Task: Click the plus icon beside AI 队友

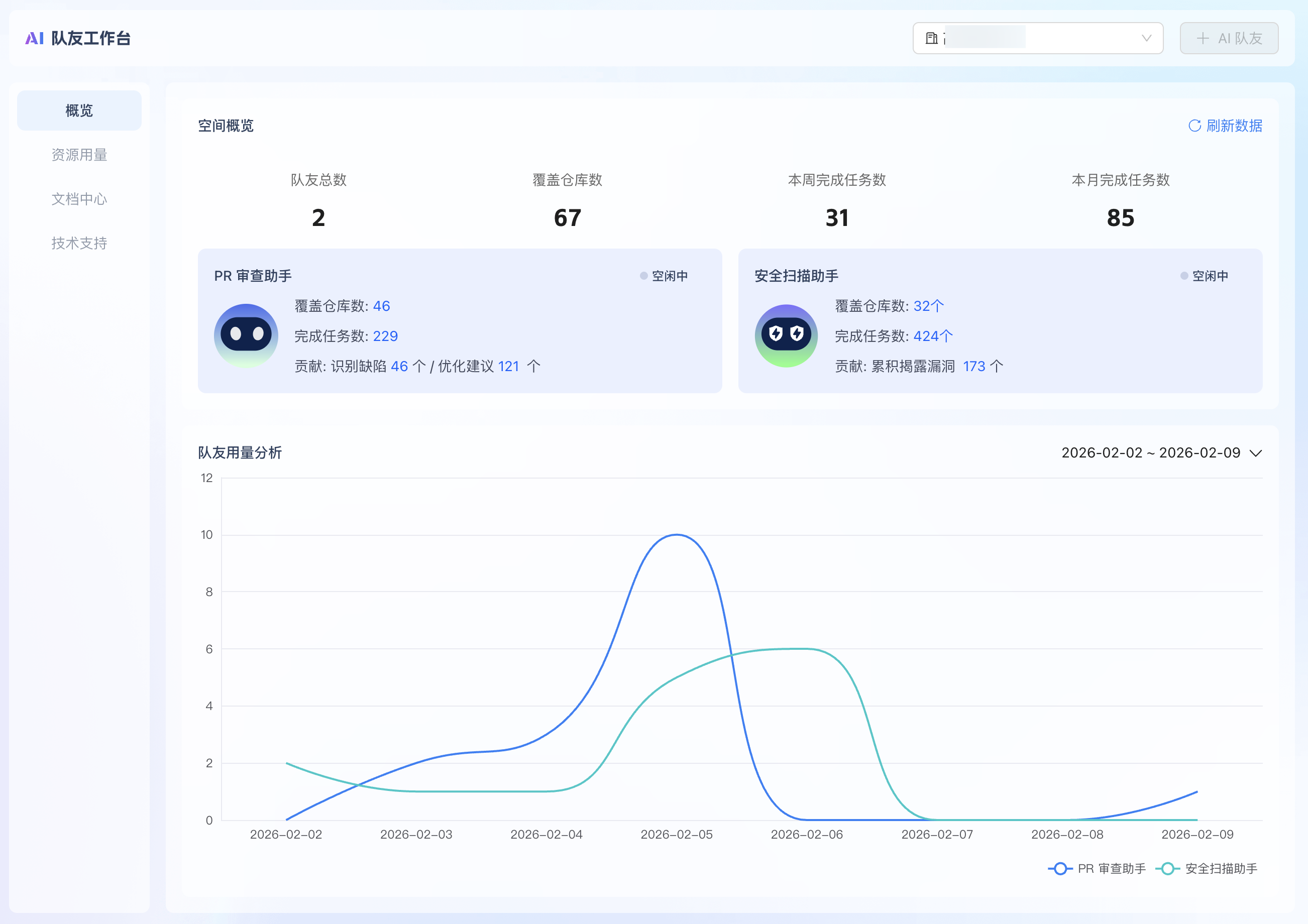Action: click(1203, 38)
